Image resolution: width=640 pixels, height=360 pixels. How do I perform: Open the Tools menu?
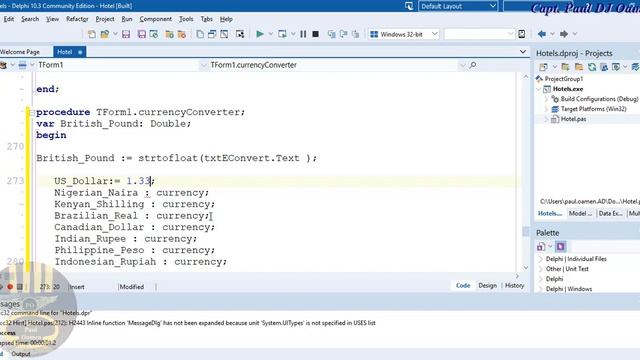tap(186, 19)
